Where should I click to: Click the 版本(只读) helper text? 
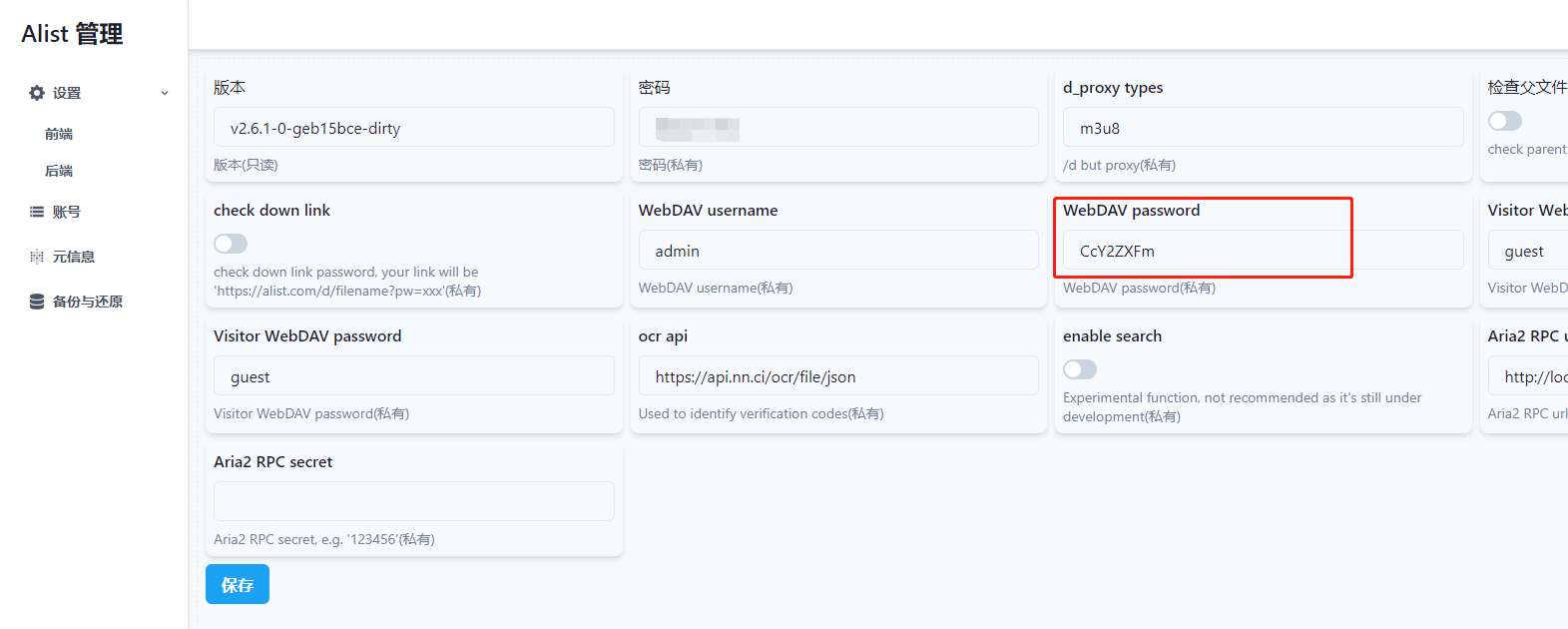(x=246, y=165)
